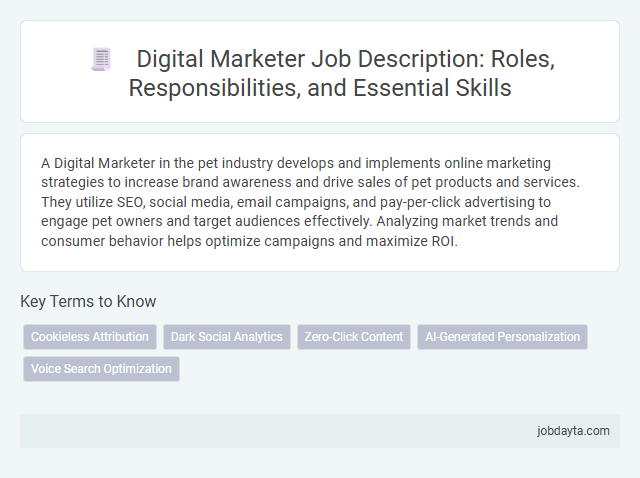Click the paragraph starting 'A Digital Marketer in the pet industry'
This screenshot has width=640, height=478.
(x=310, y=202)
